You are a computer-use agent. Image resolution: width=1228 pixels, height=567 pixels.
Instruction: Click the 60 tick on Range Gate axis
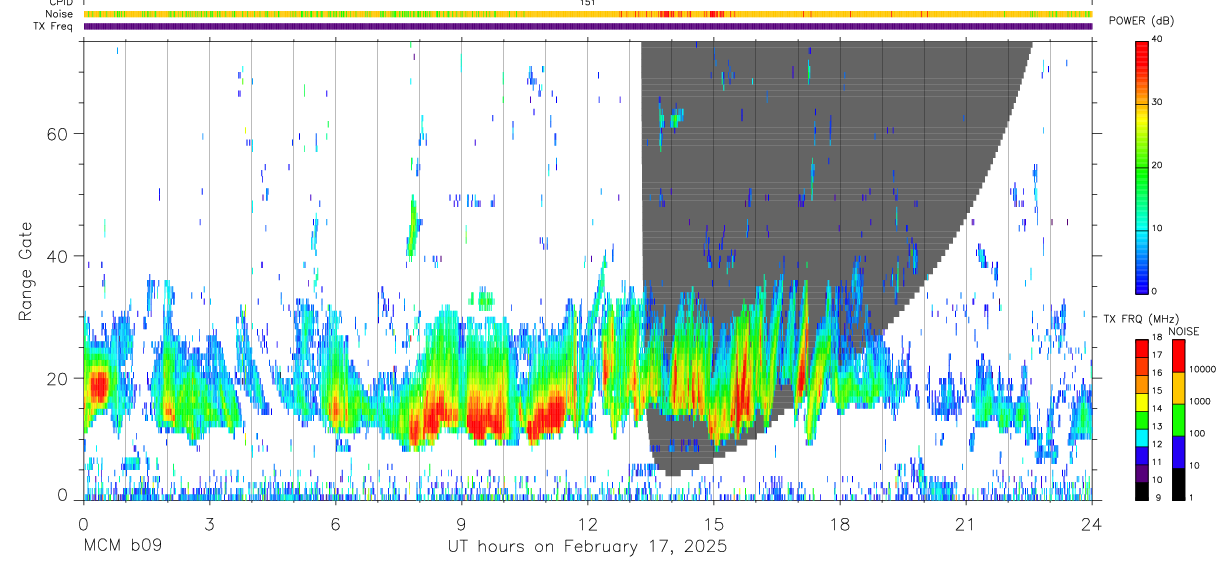click(59, 133)
